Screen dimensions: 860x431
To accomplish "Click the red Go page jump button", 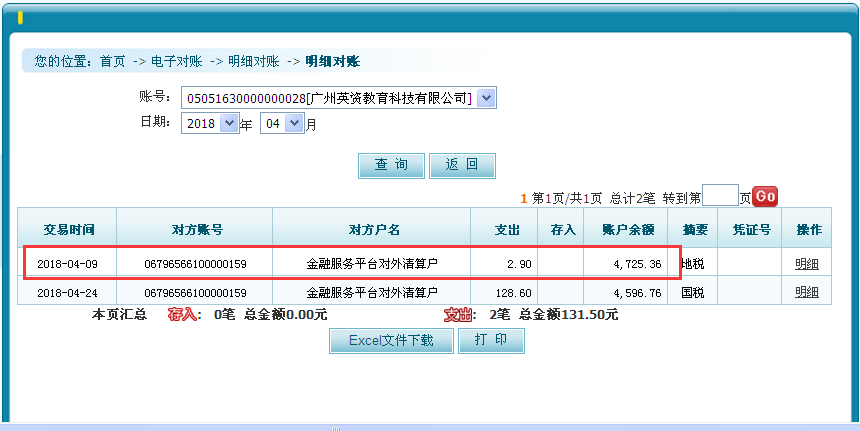I will click(765, 197).
